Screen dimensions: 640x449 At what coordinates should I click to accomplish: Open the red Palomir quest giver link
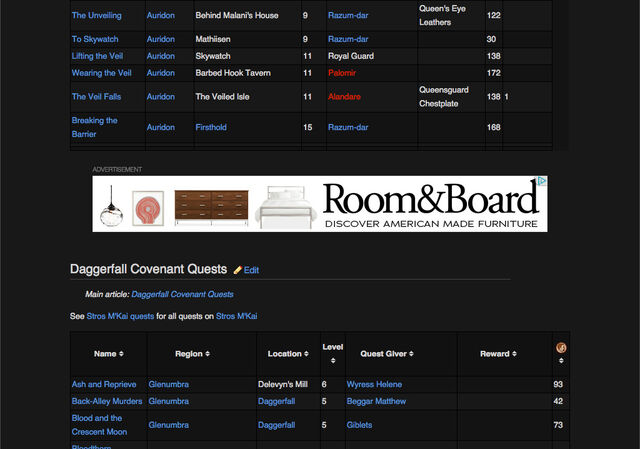(342, 73)
